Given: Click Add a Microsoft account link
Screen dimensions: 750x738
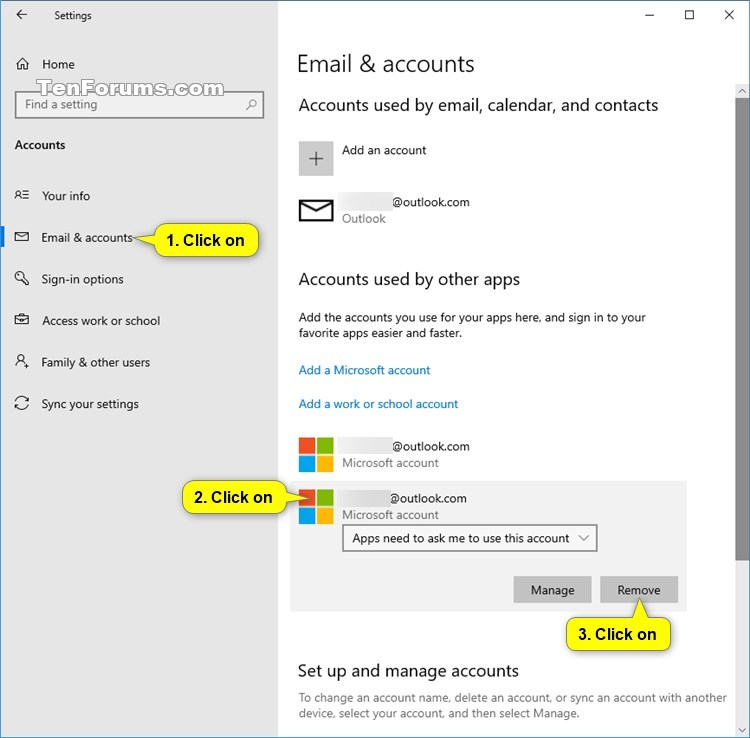Looking at the screenshot, I should pyautogui.click(x=364, y=370).
